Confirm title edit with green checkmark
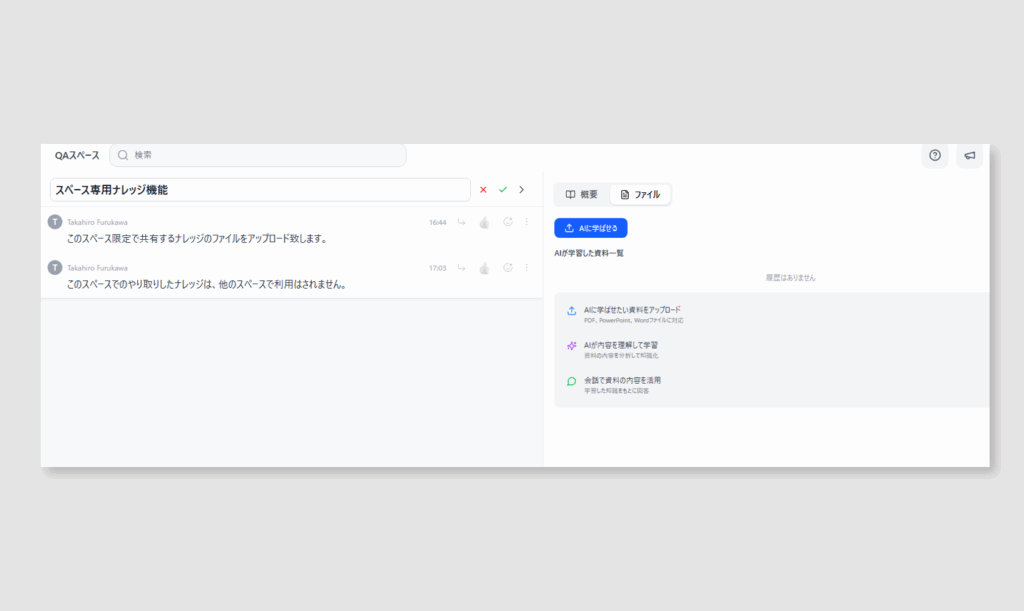1024x611 pixels. [x=503, y=190]
